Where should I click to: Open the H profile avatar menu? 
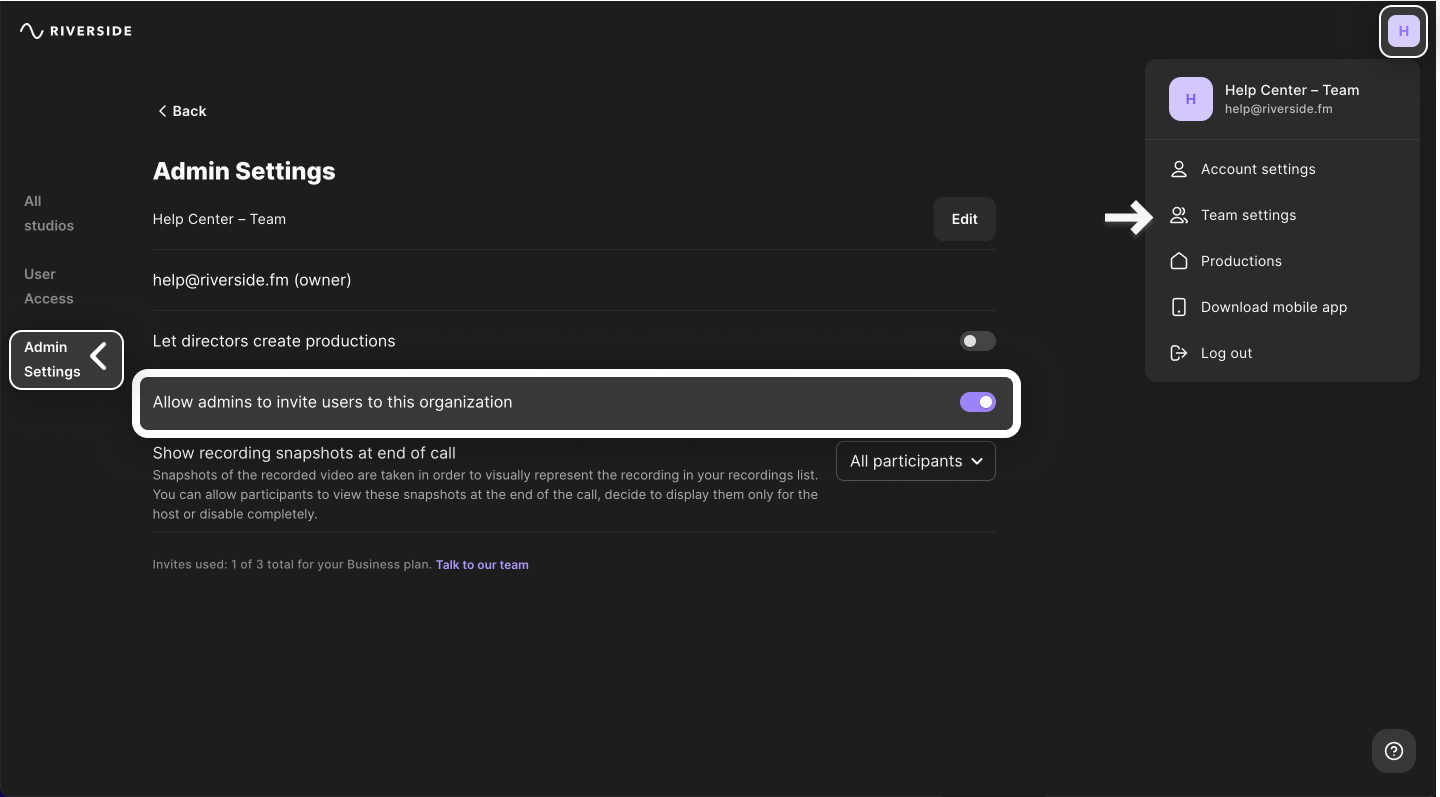(x=1404, y=31)
